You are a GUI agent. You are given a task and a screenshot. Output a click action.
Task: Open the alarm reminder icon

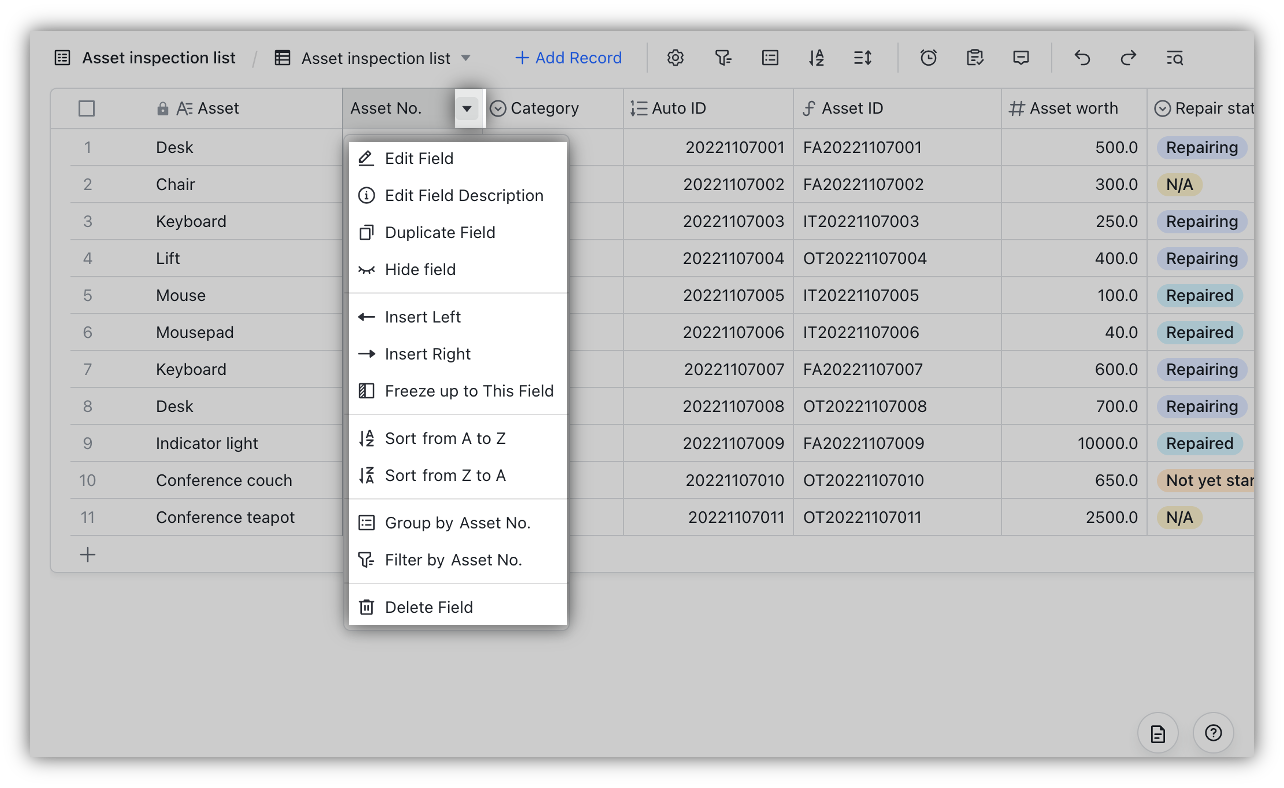coord(928,57)
